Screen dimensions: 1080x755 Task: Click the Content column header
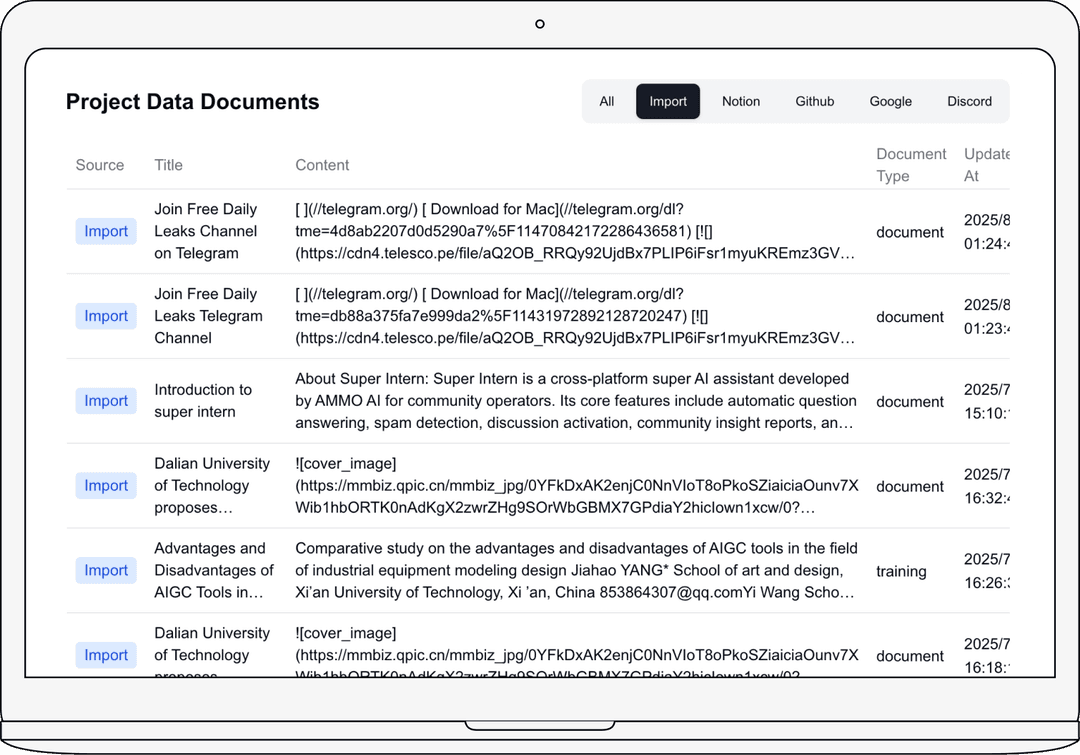(322, 165)
